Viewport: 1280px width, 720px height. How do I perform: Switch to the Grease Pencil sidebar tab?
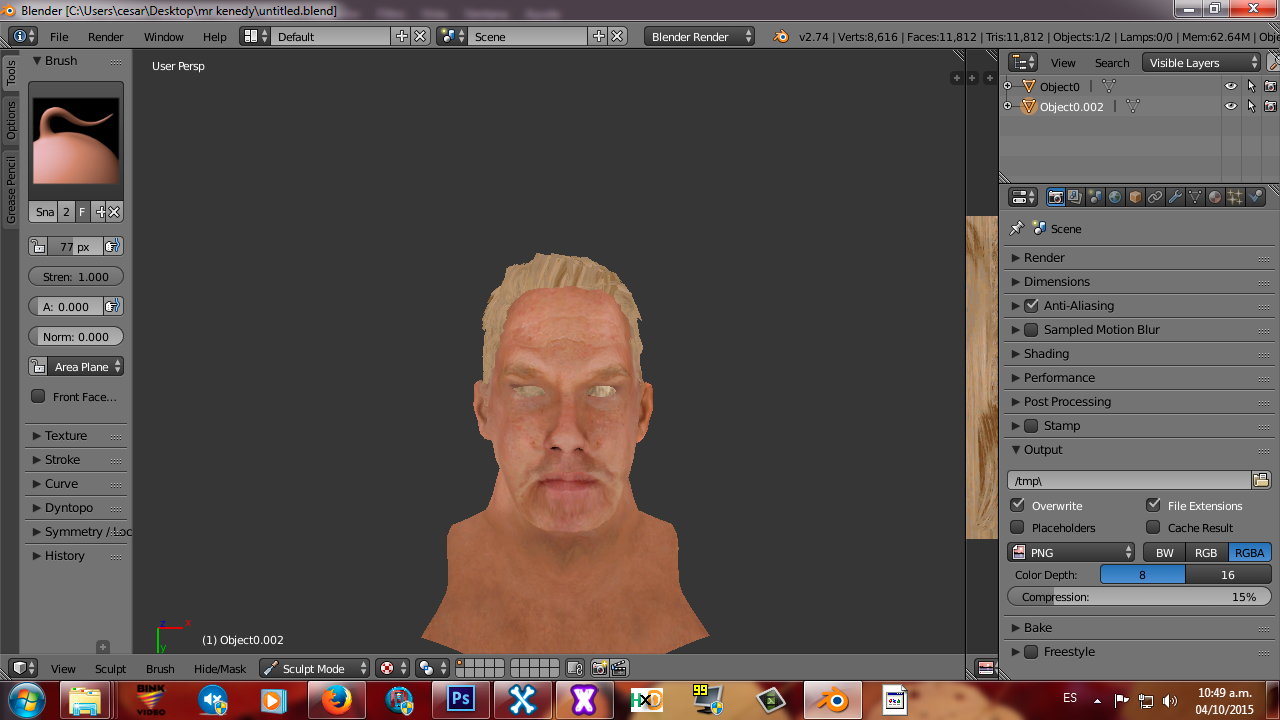pos(11,189)
